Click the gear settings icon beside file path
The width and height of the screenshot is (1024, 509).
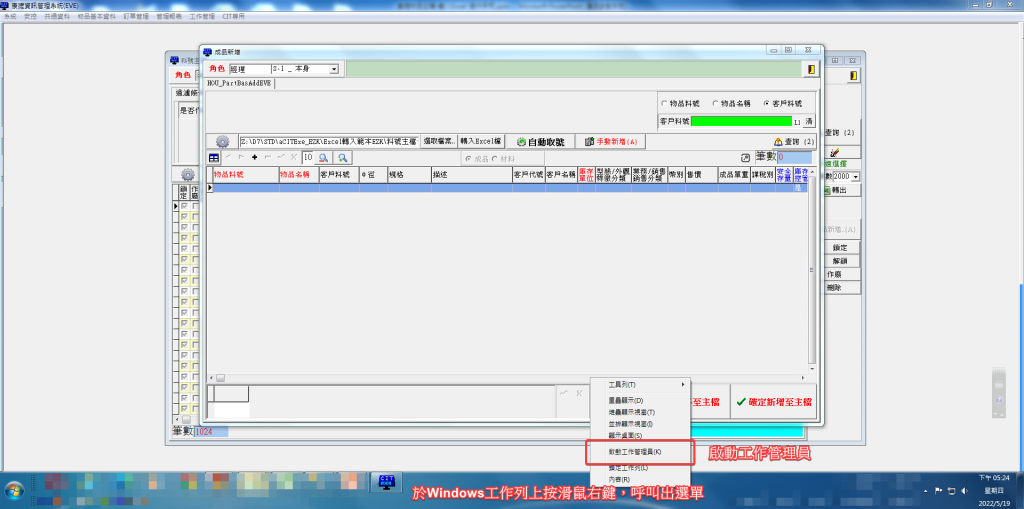tap(222, 142)
